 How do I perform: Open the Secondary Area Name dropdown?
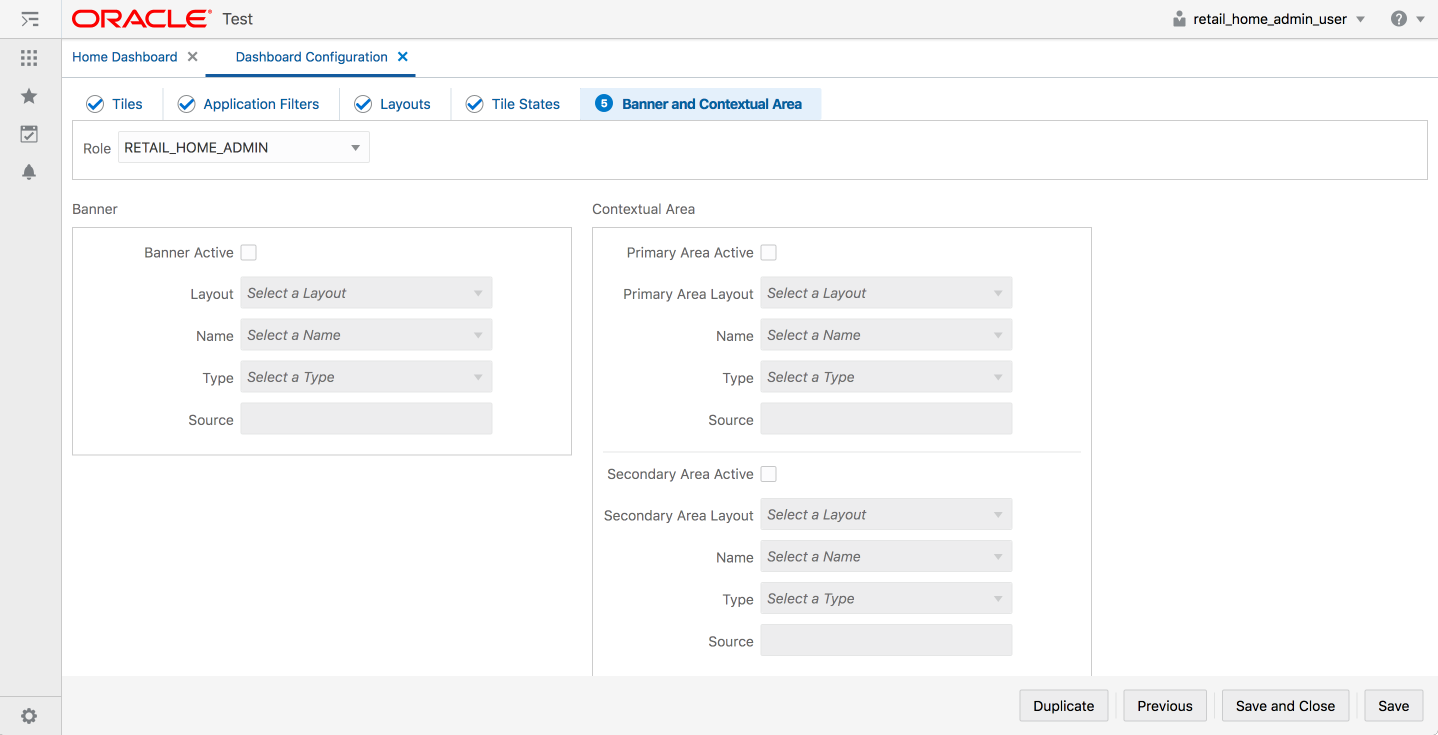coord(886,557)
